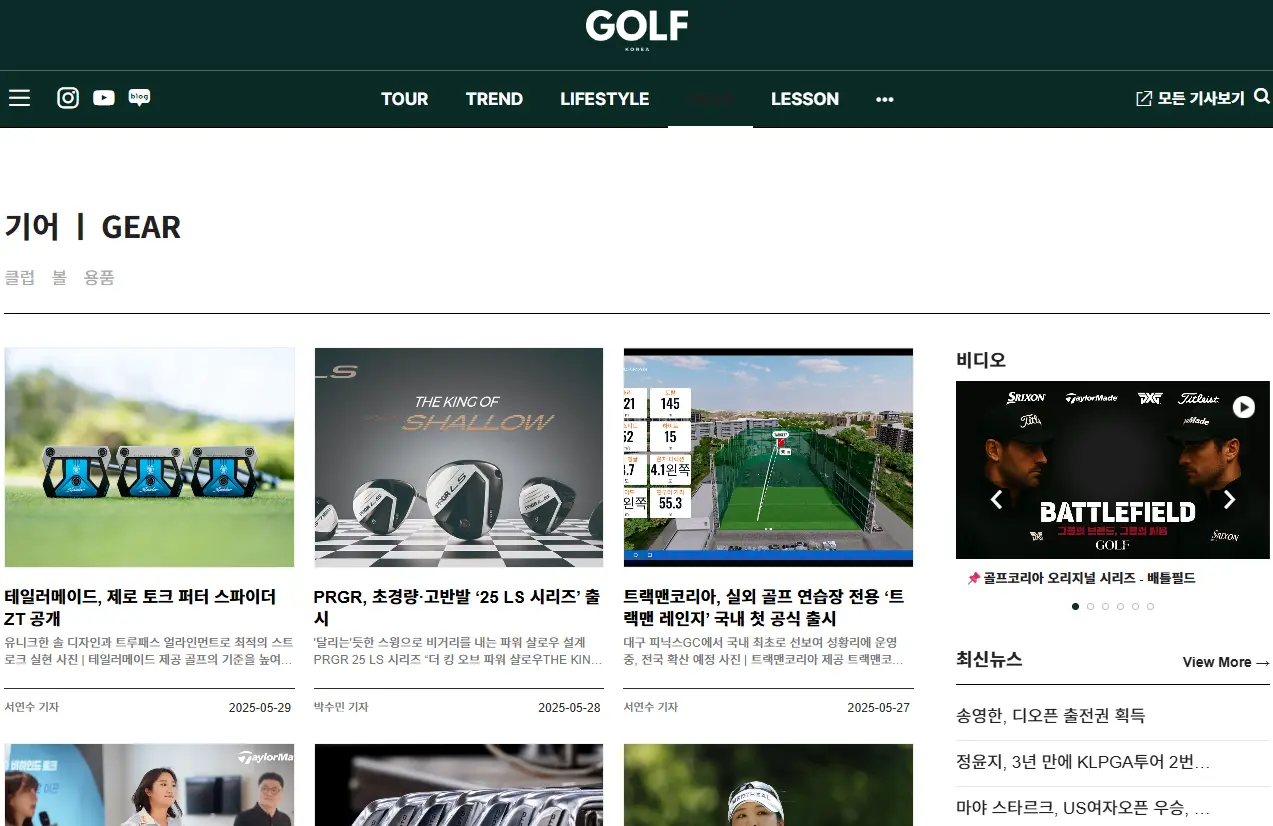The height and width of the screenshot is (826, 1273).
Task: Select the sixth video carousel dot
Action: [1151, 606]
